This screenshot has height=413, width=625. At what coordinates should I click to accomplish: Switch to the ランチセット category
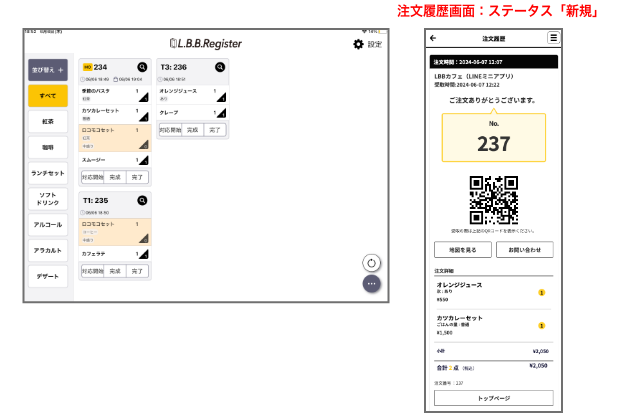48,171
